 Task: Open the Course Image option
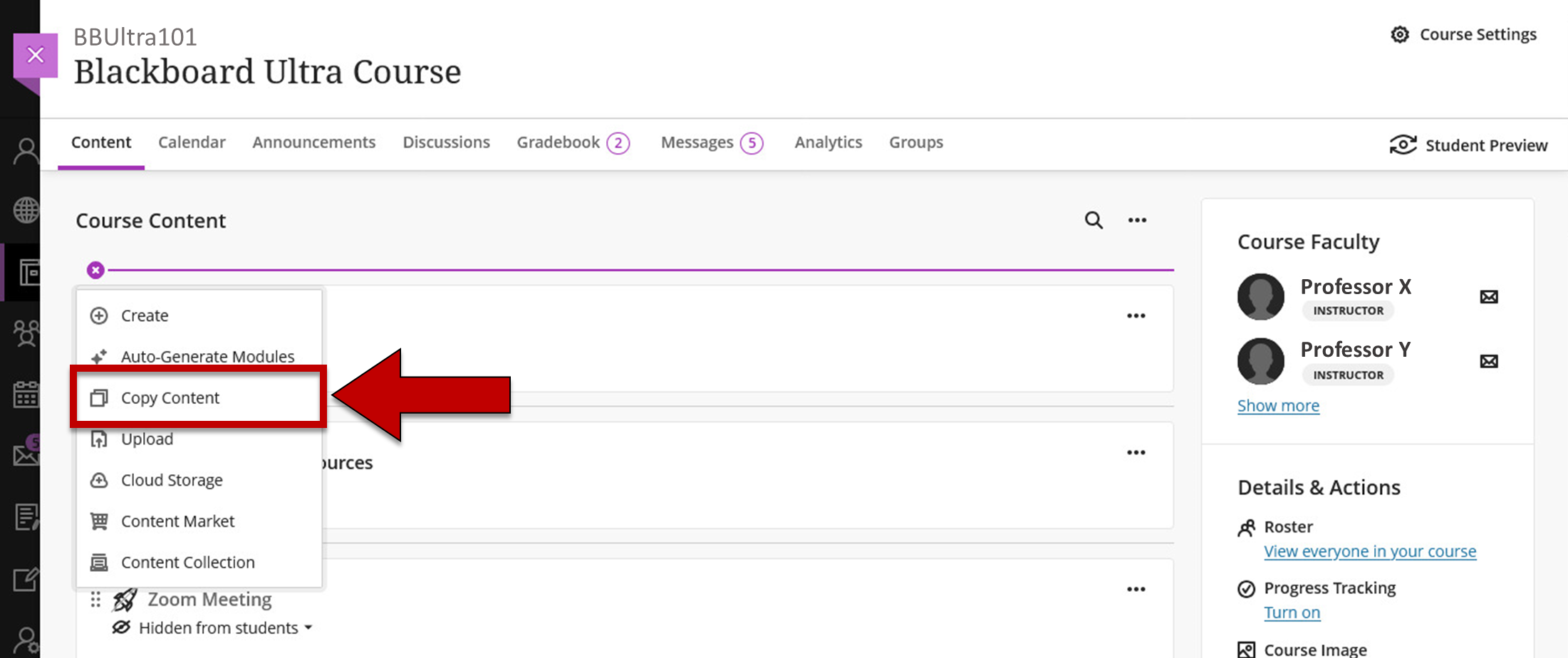[1315, 649]
